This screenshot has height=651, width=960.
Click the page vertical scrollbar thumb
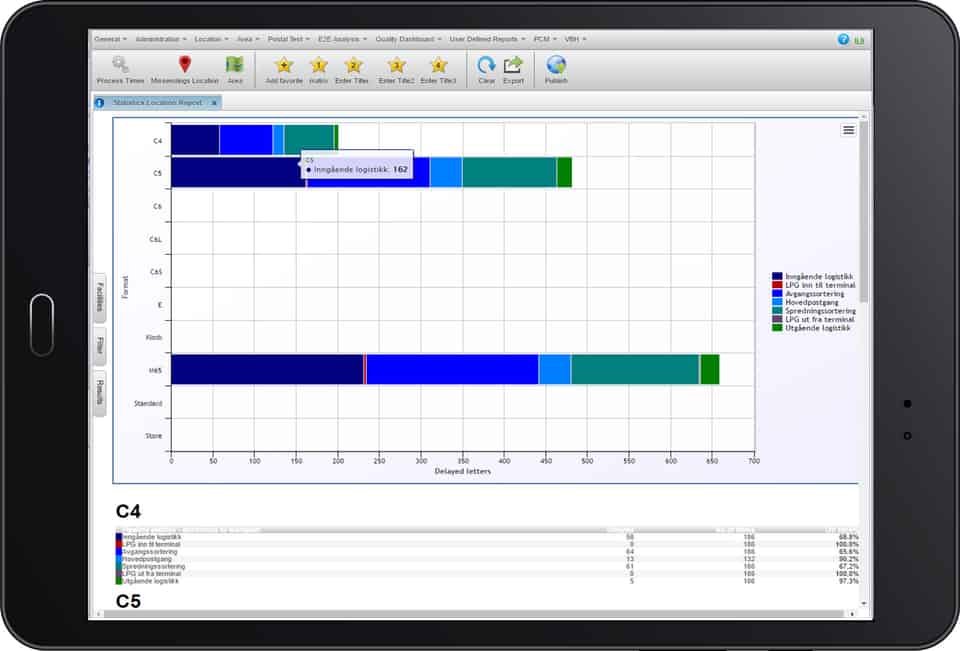[x=864, y=211]
